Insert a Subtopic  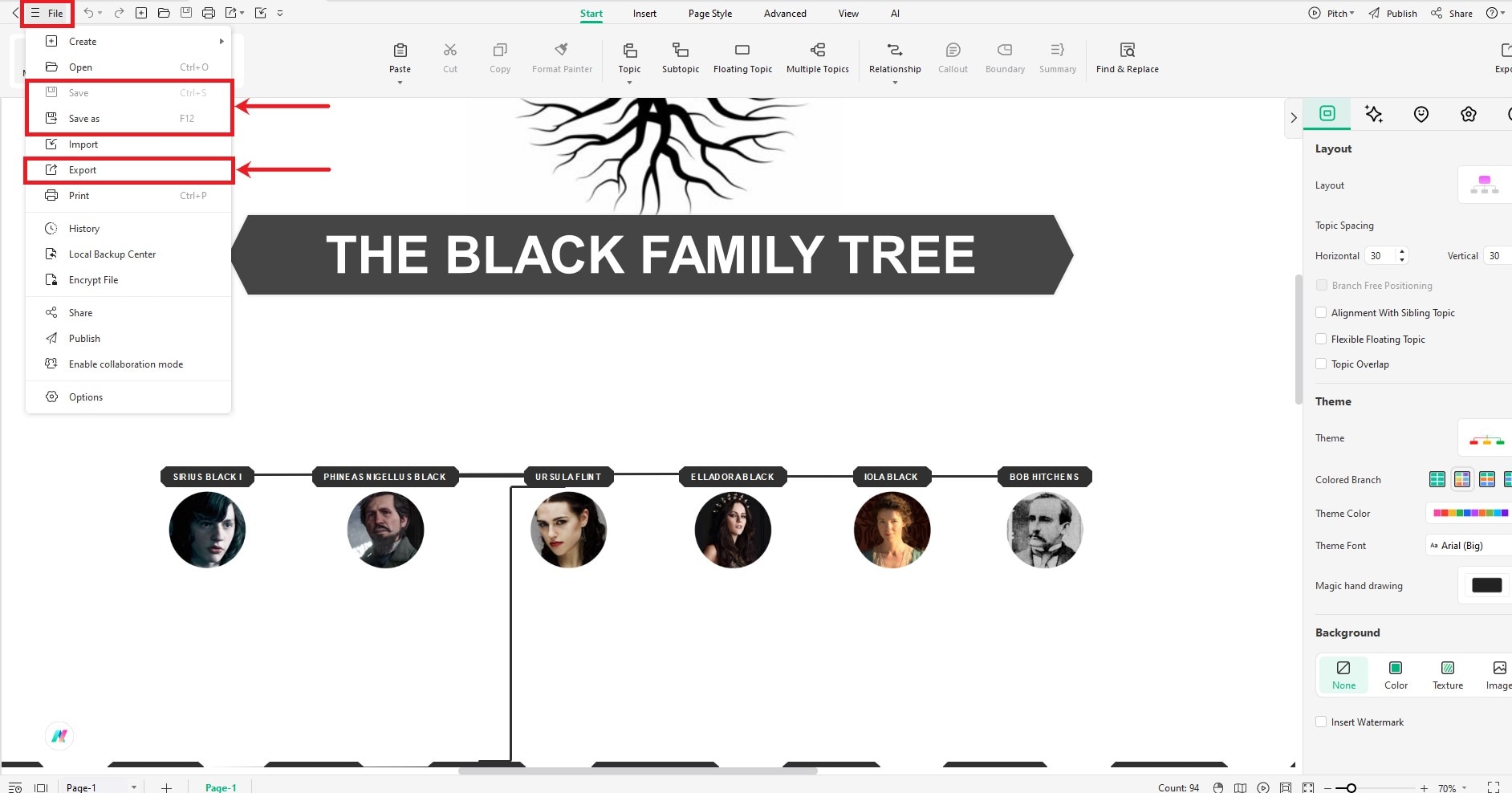(x=681, y=58)
